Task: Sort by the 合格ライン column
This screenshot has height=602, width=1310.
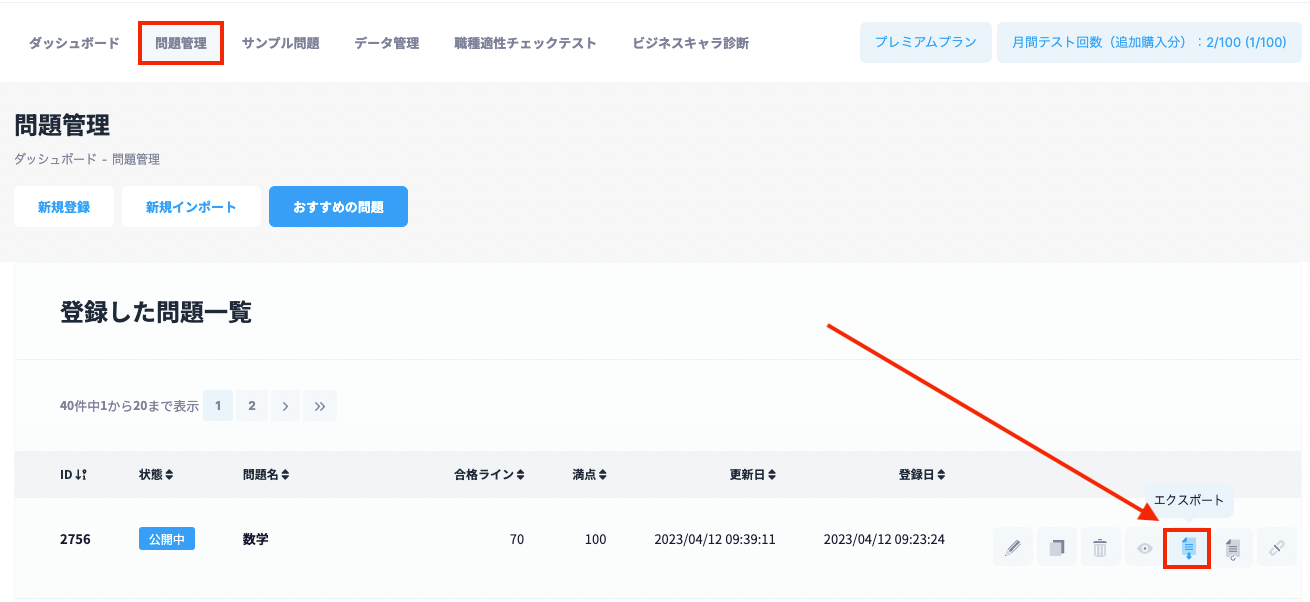Action: point(489,474)
